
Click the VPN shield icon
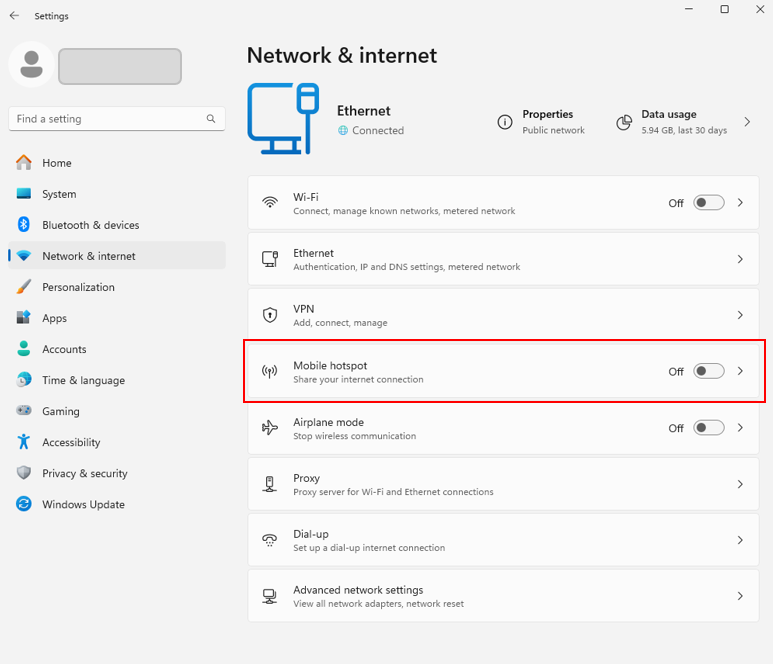pos(270,315)
